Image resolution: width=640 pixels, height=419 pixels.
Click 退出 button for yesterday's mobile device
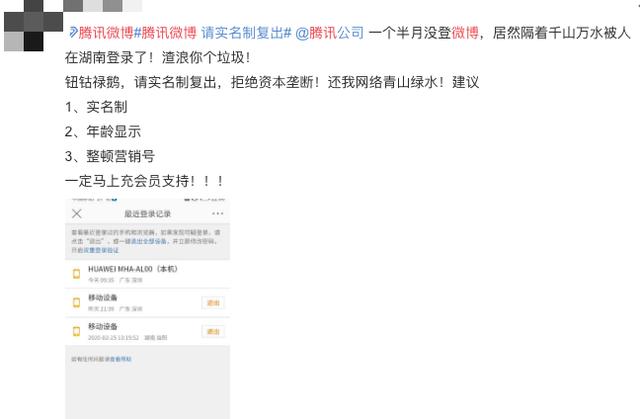coord(213,303)
